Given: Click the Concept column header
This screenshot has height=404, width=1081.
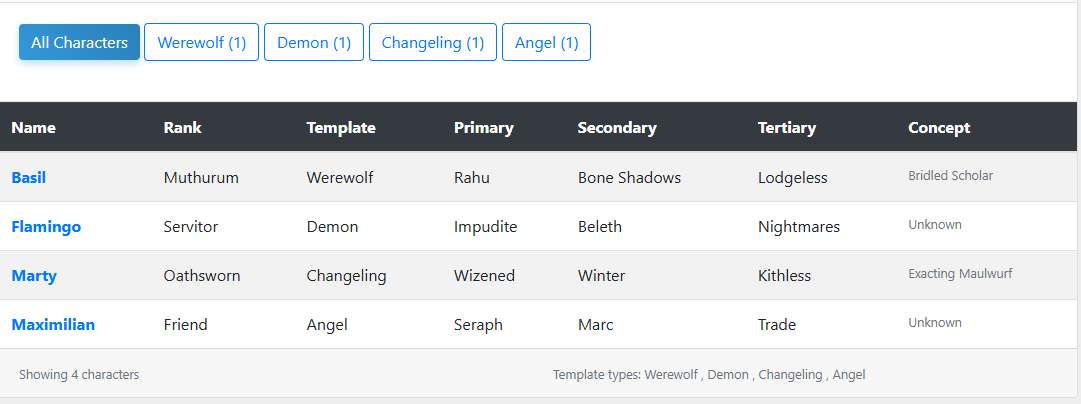Looking at the screenshot, I should [939, 128].
